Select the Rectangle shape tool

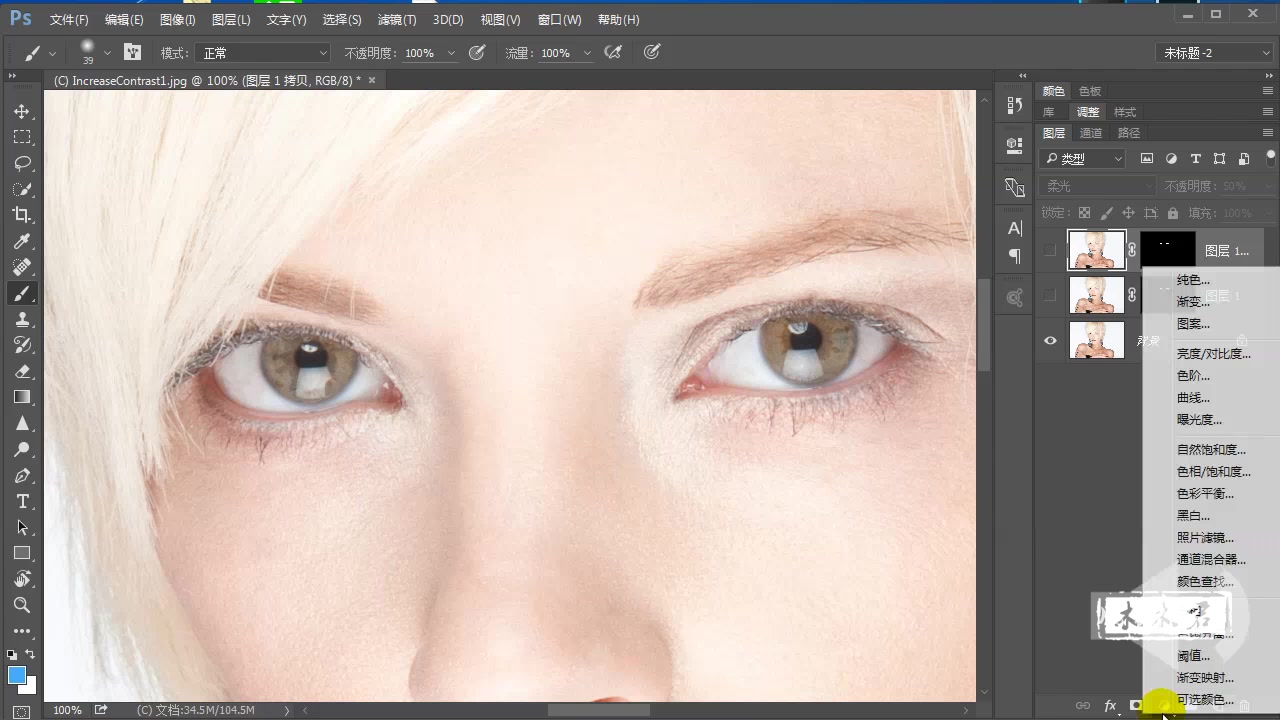22,553
